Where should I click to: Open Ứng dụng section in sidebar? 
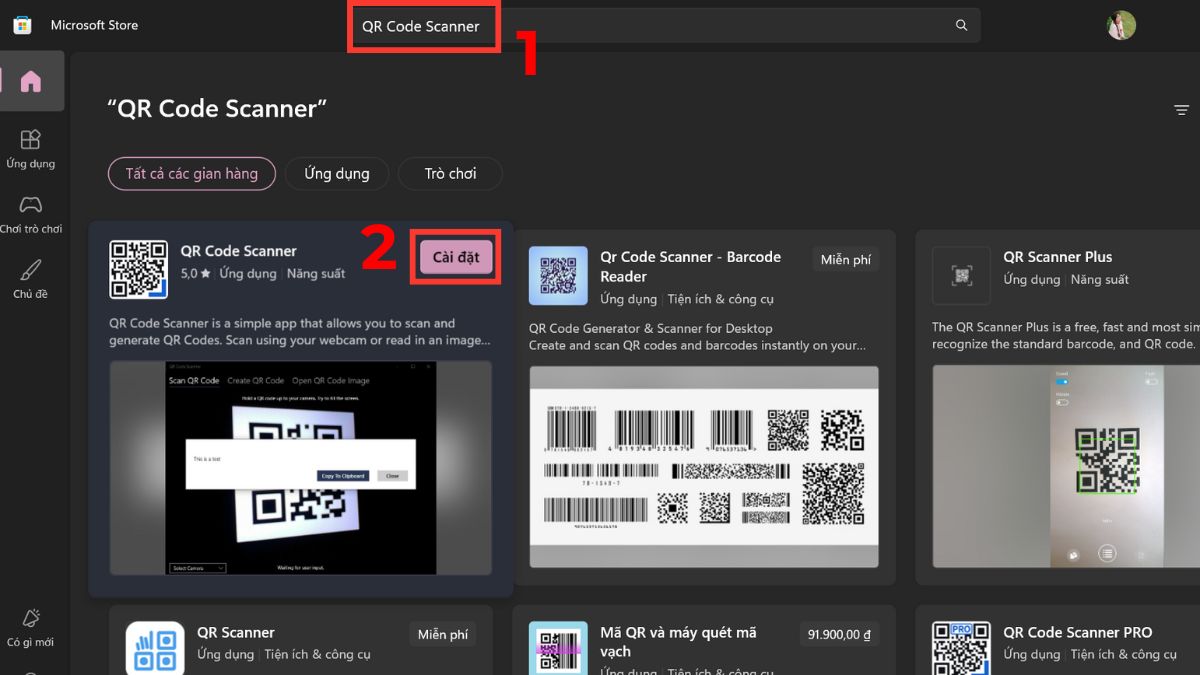coord(31,148)
